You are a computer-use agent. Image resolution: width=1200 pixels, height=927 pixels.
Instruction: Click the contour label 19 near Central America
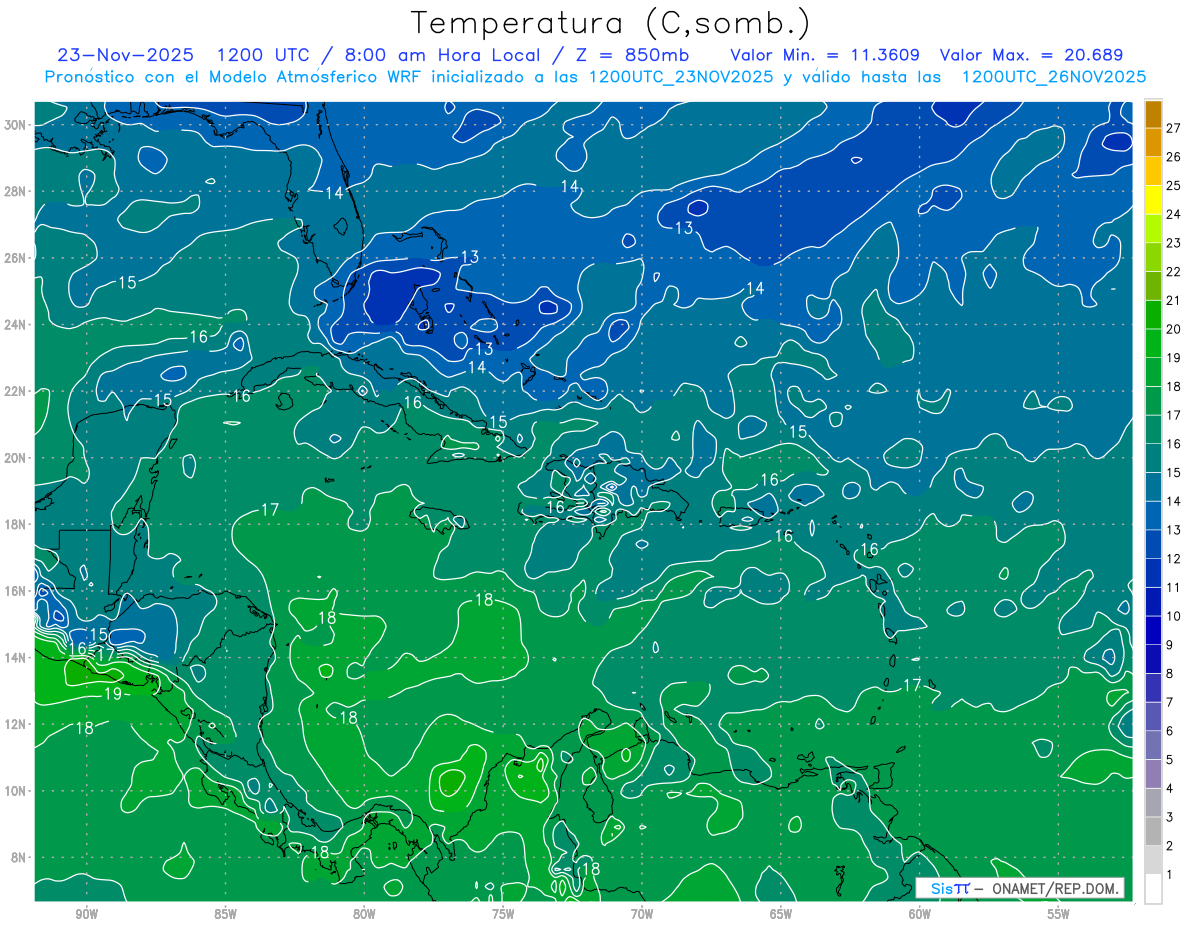[113, 694]
